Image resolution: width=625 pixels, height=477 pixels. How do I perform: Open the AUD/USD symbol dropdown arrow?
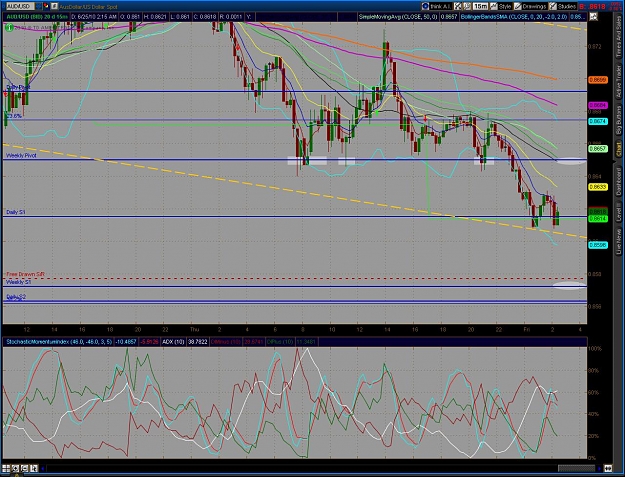tap(38, 6)
